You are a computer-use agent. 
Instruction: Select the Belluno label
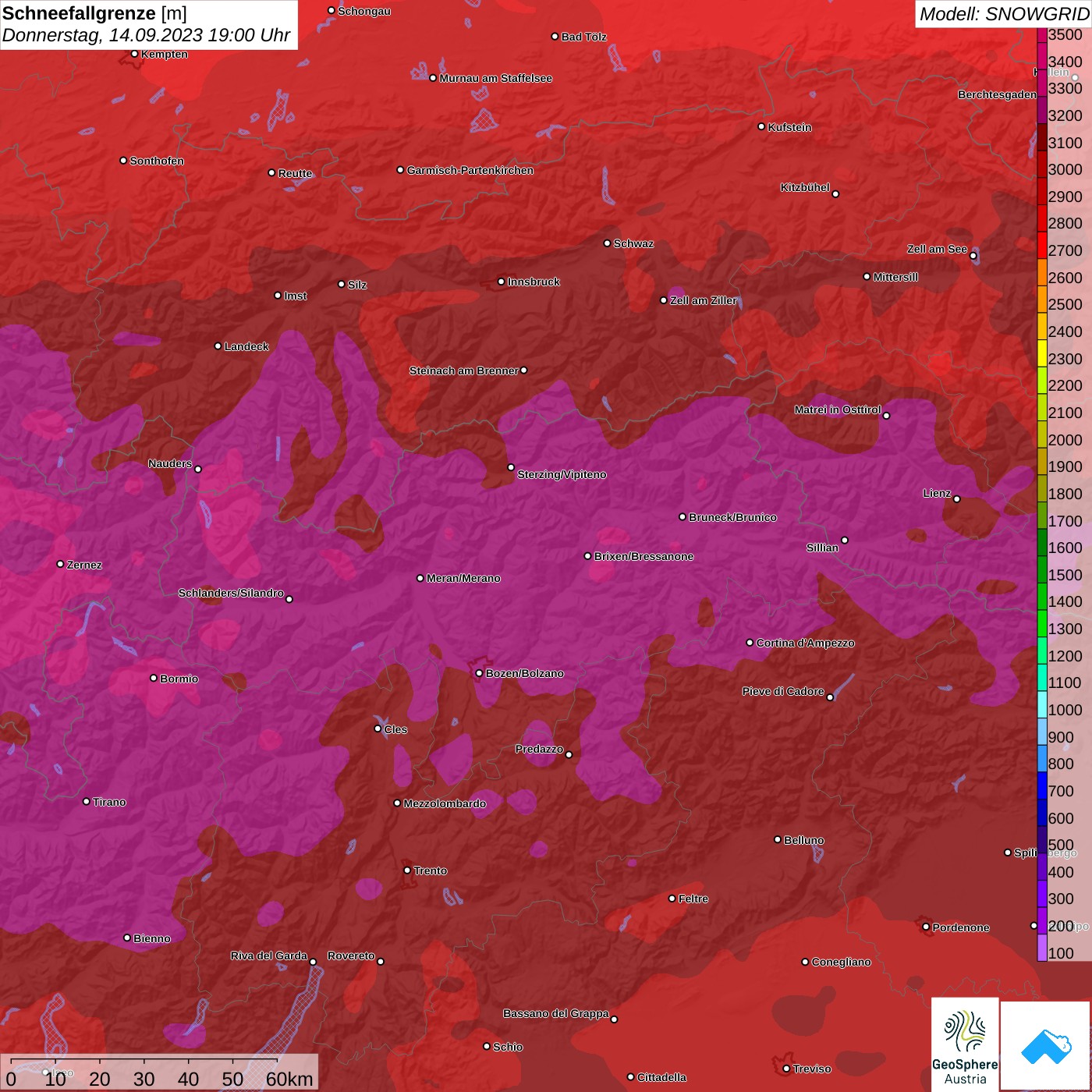coord(804,840)
